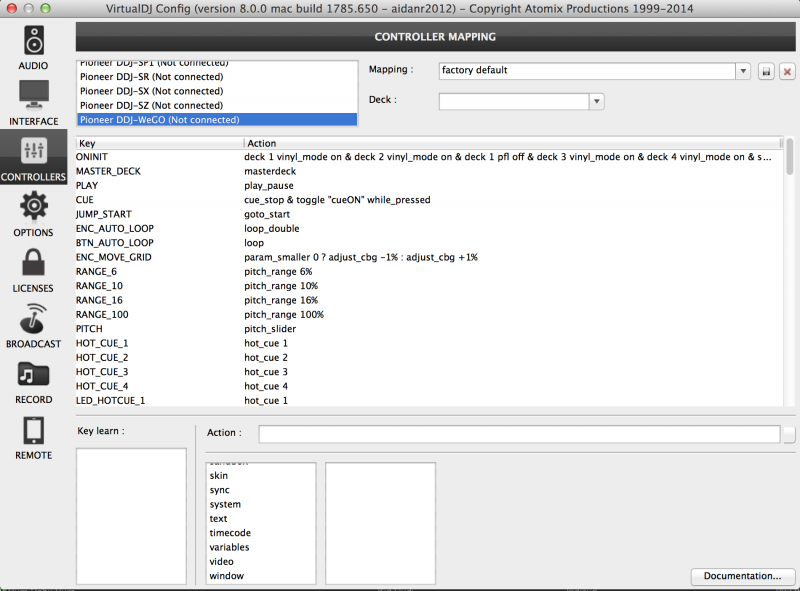Click the Action text field
The image size is (800, 591).
coord(519,434)
